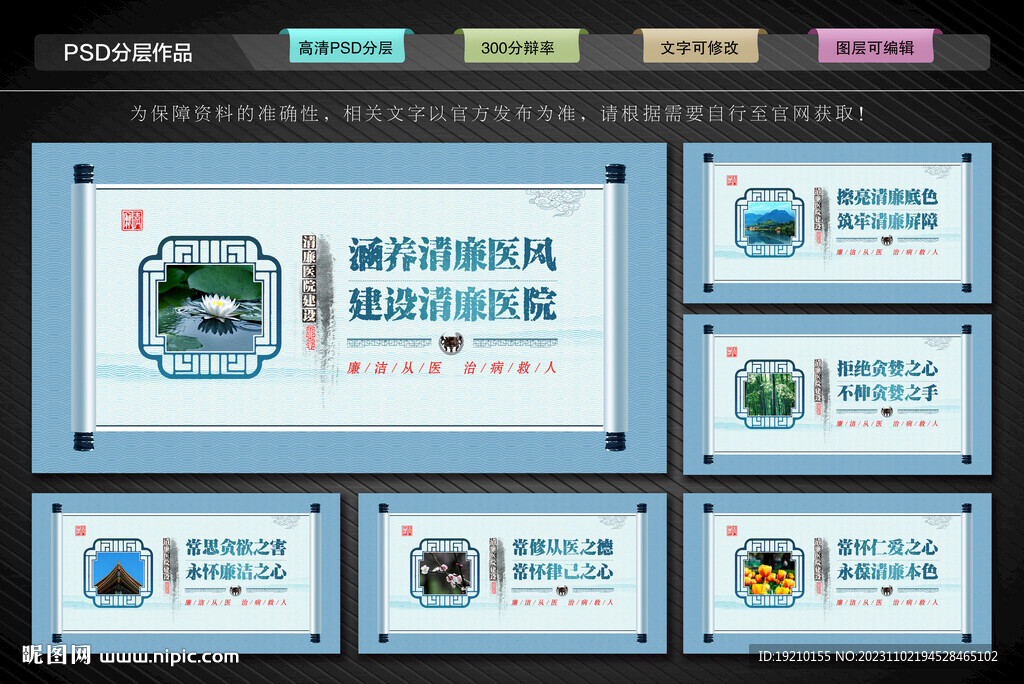Click the palace roof picture frame
Viewport: 1024px width, 684px height.
[118, 573]
